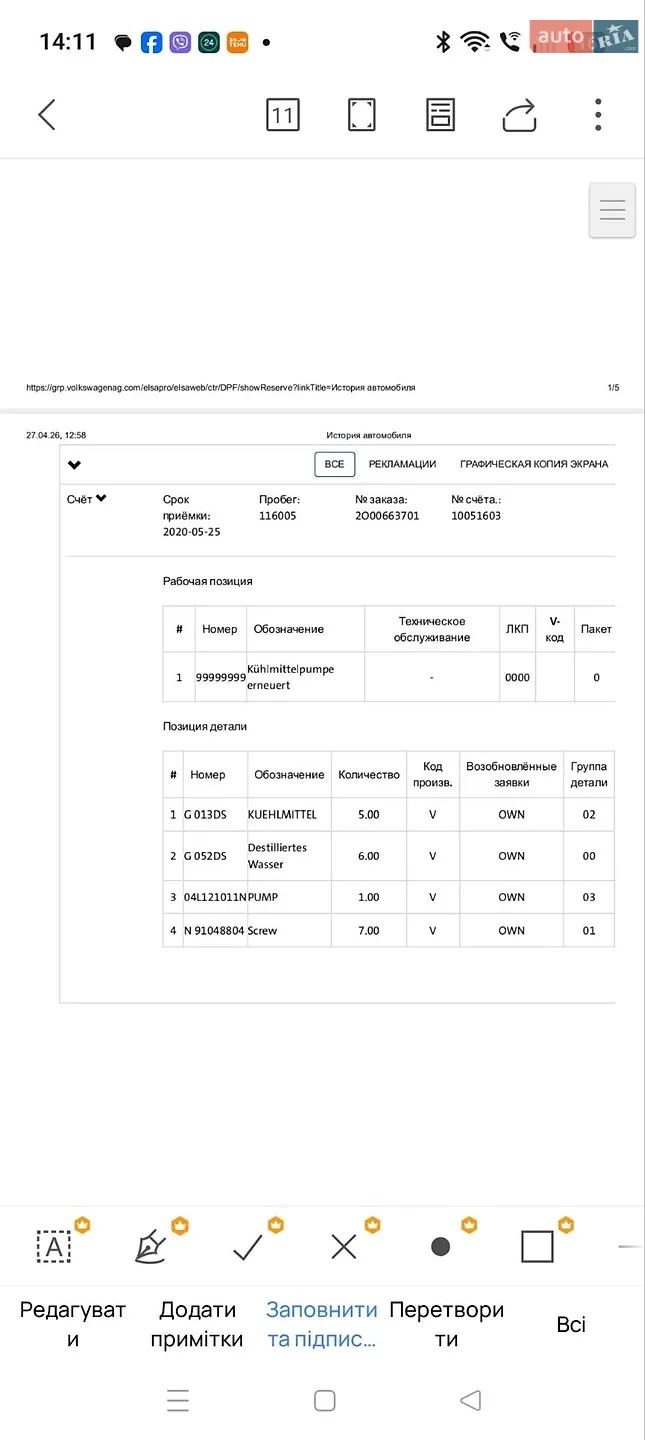Screen dimensions: 645x1440
Task: Select the cross mark tool
Action: click(344, 1246)
